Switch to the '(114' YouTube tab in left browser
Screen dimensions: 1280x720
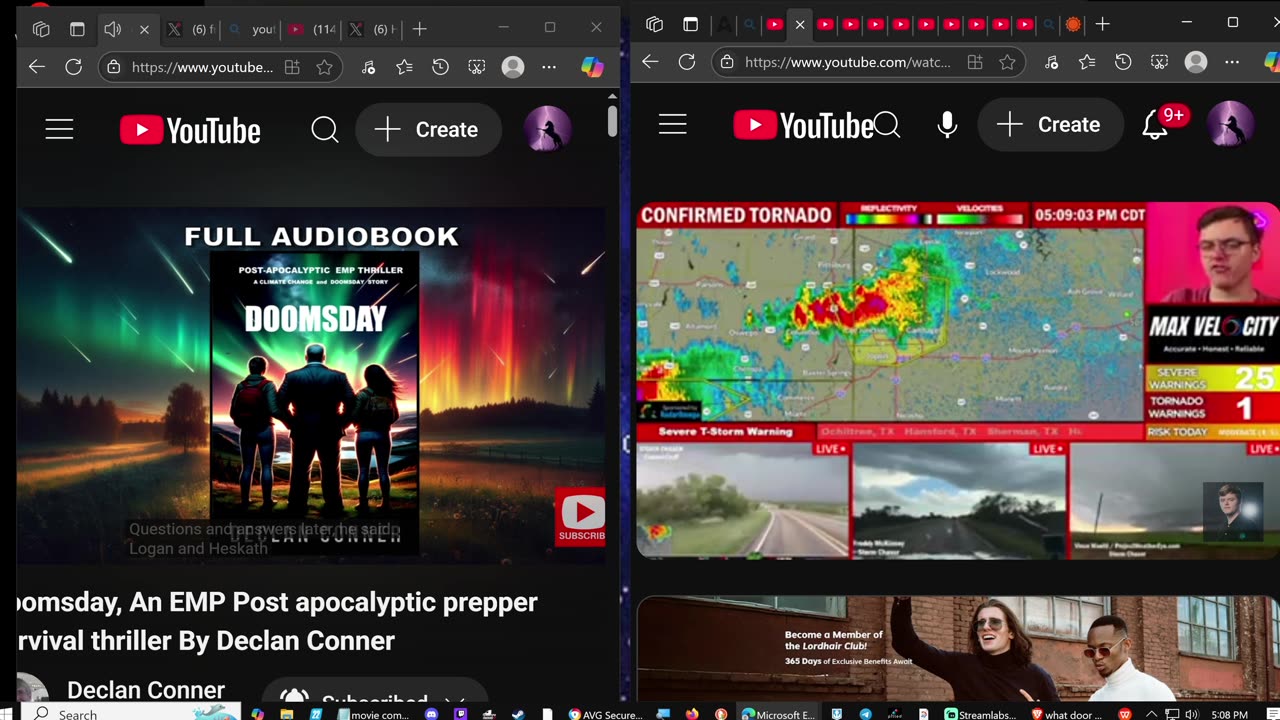pyautogui.click(x=313, y=29)
